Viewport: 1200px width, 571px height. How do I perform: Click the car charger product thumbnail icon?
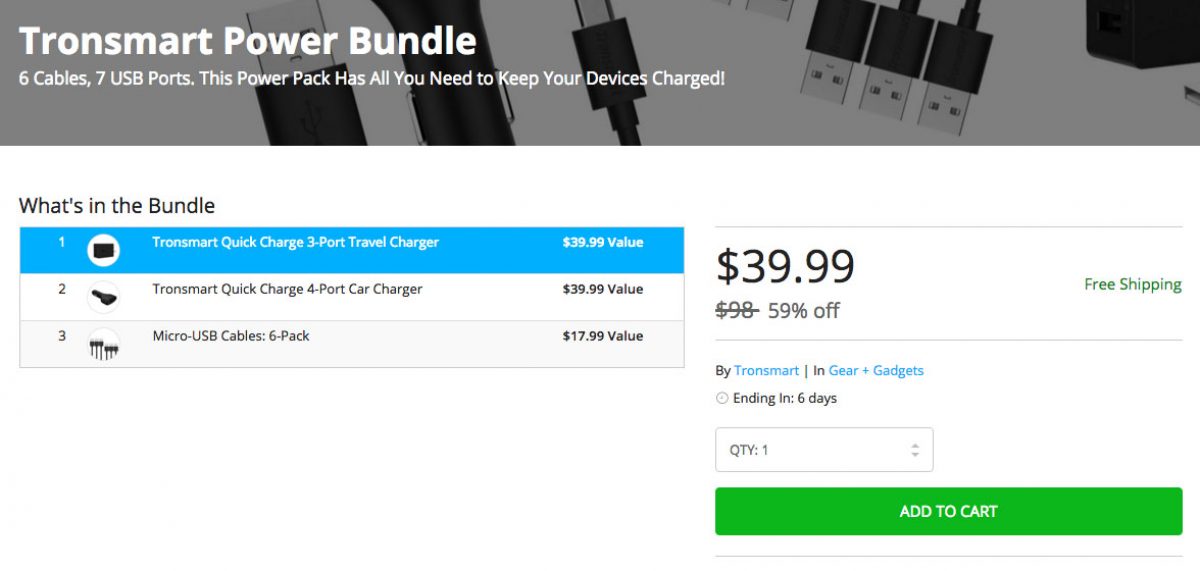coord(103,297)
